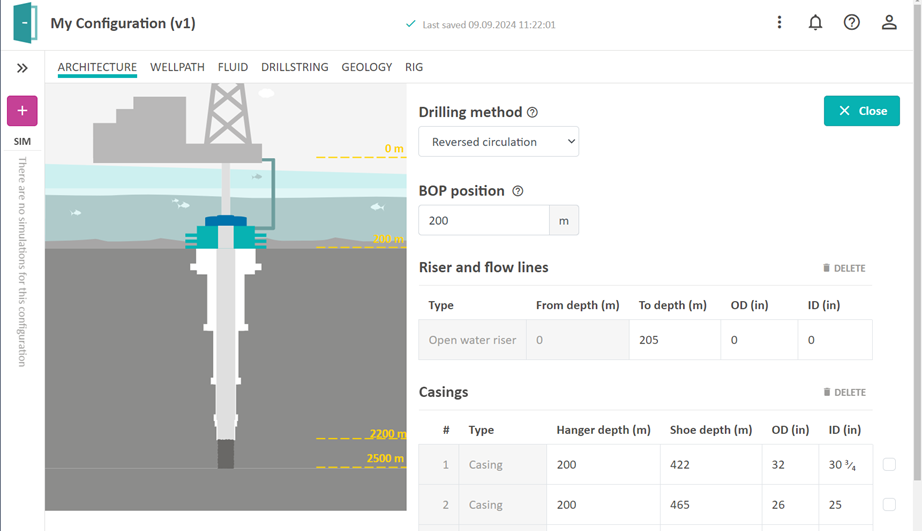Open the user account profile icon
Image resolution: width=922 pixels, height=531 pixels.
(x=888, y=22)
